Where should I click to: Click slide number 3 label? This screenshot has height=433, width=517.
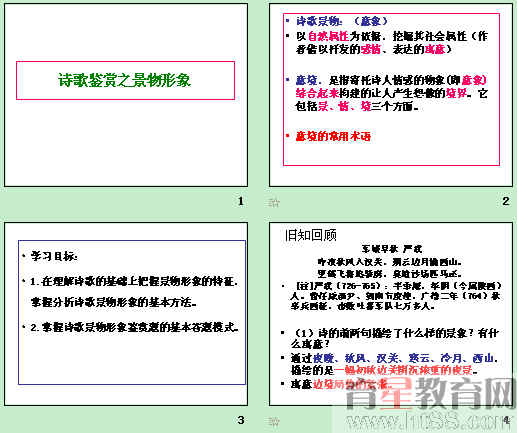point(241,420)
